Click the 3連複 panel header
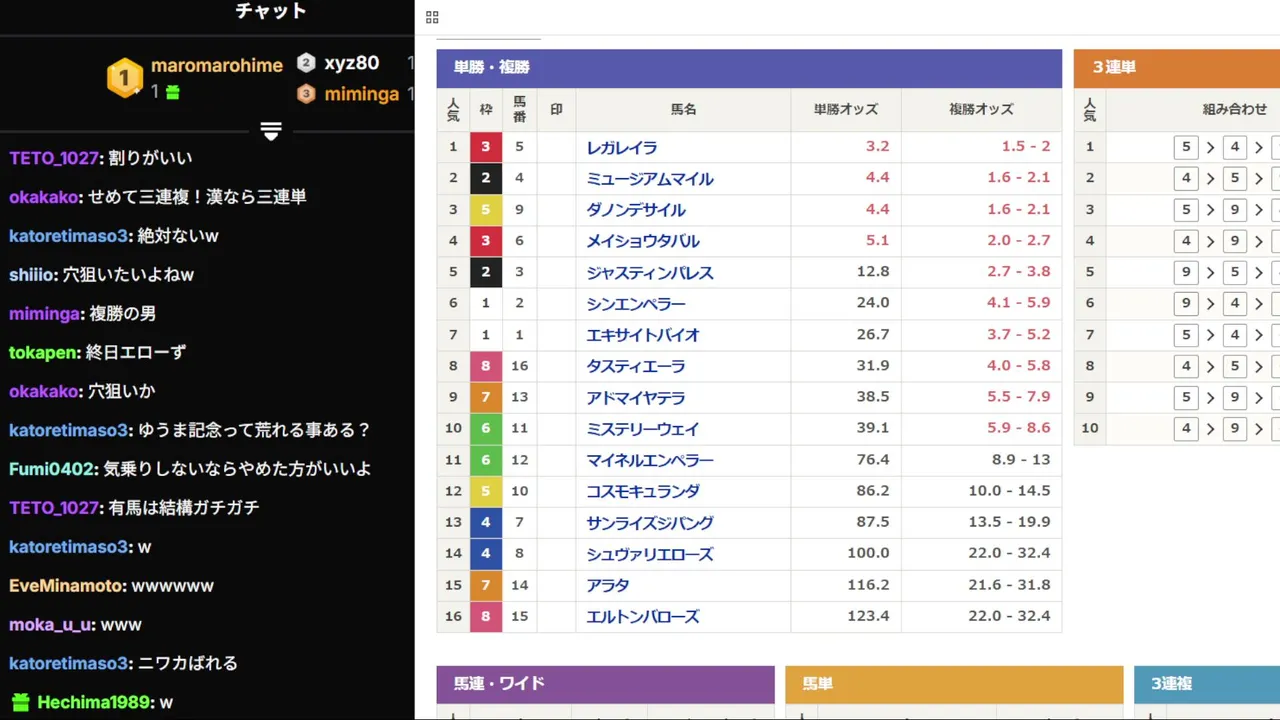1280x720 pixels. [x=1207, y=684]
